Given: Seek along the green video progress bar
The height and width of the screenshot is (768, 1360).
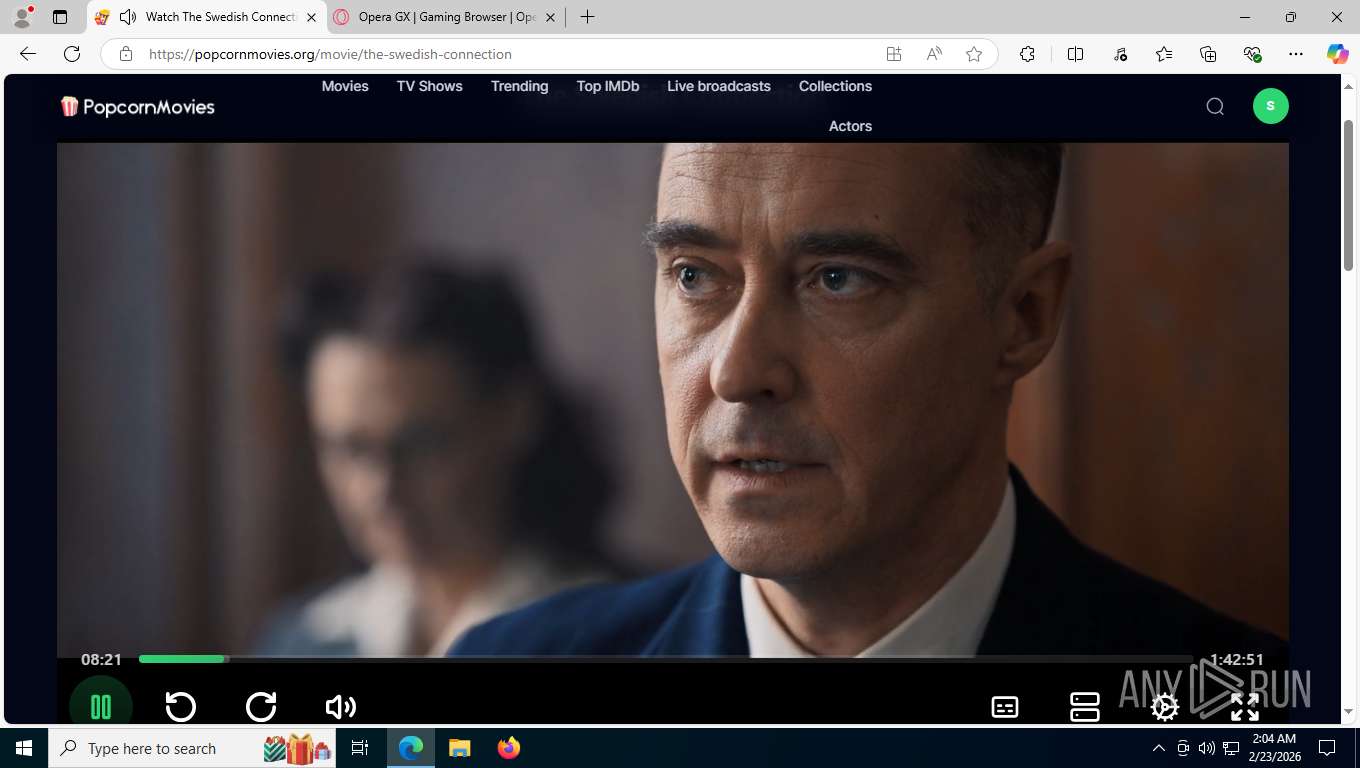Looking at the screenshot, I should pyautogui.click(x=665, y=659).
